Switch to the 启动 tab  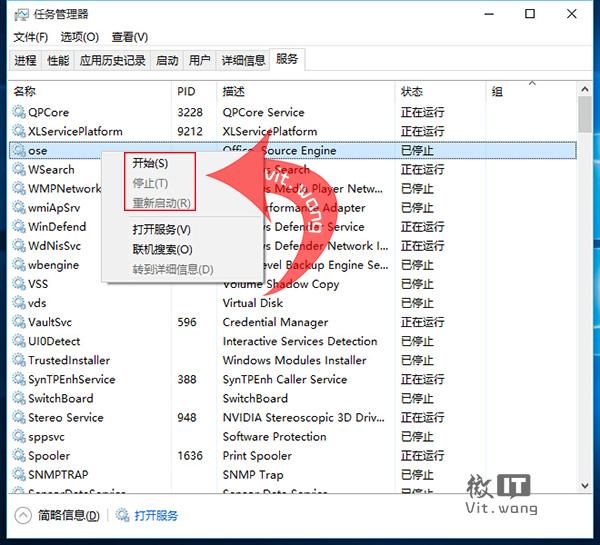coord(167,60)
